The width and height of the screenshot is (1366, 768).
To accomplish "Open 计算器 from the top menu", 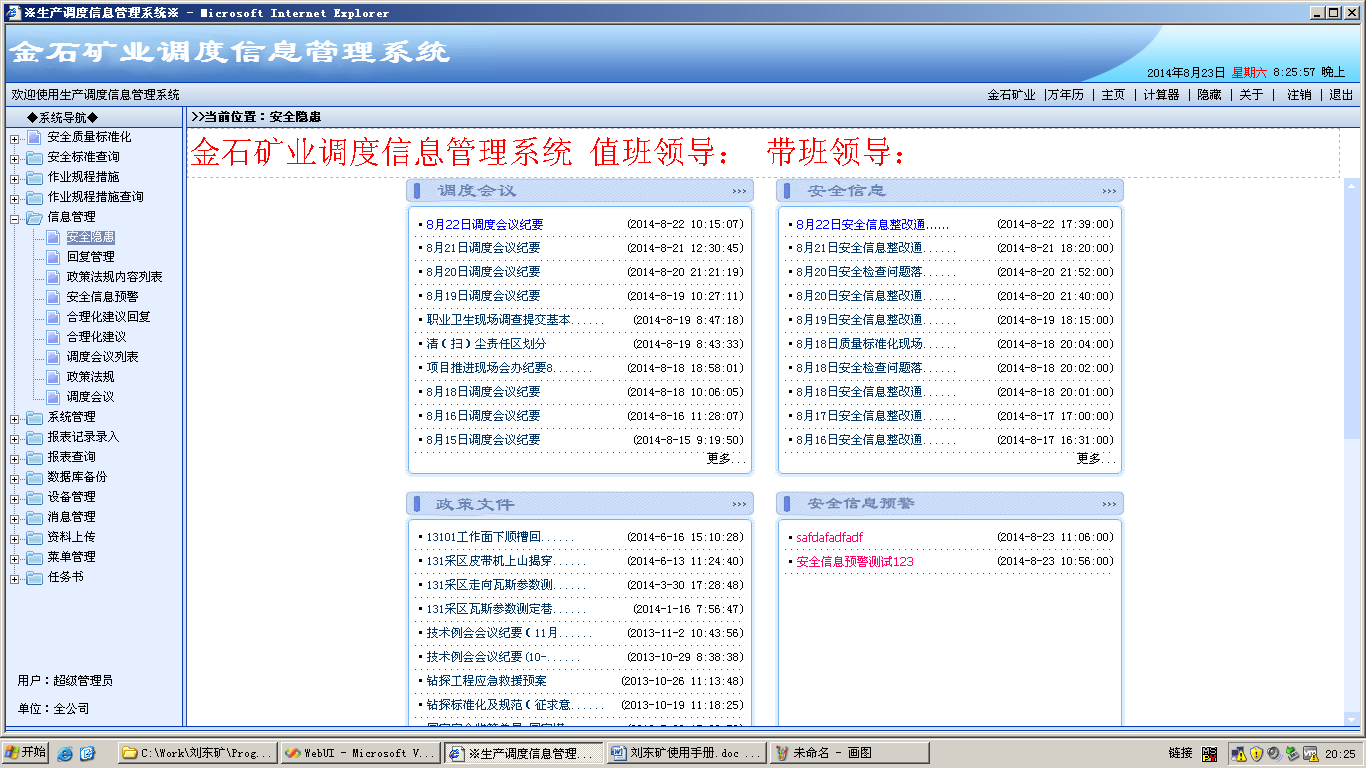I will 1161,95.
